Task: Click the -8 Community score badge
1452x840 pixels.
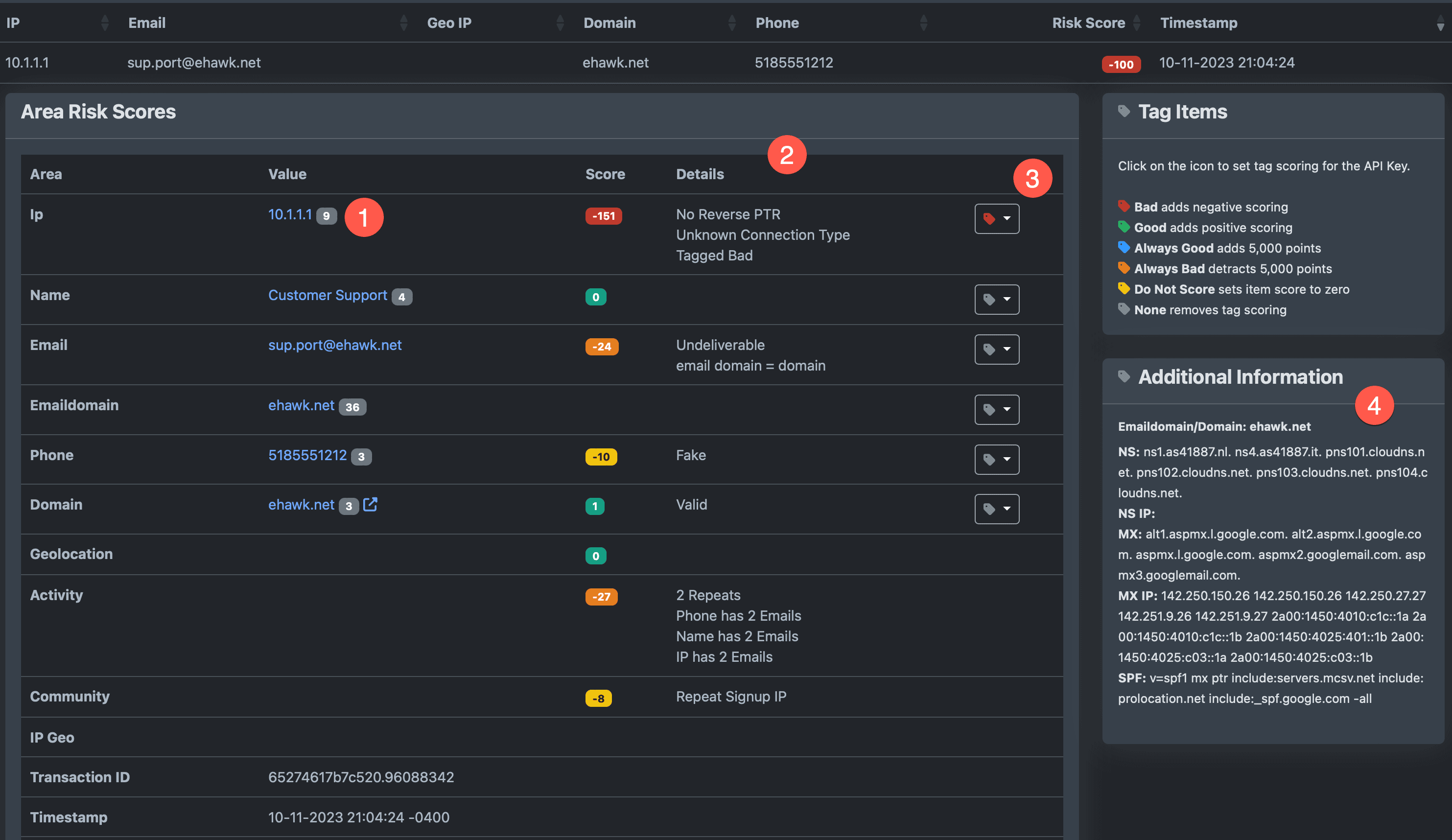Action: [x=598, y=698]
